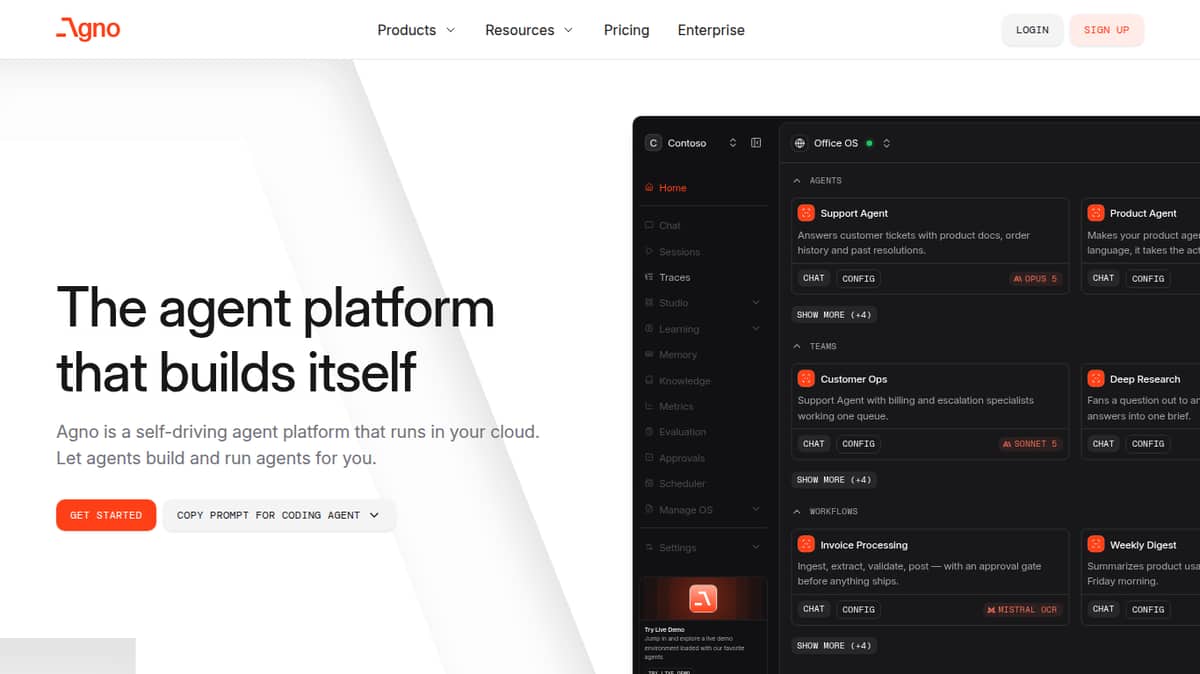Open the Resources dropdown menu
The width and height of the screenshot is (1200, 674).
pyautogui.click(x=529, y=30)
